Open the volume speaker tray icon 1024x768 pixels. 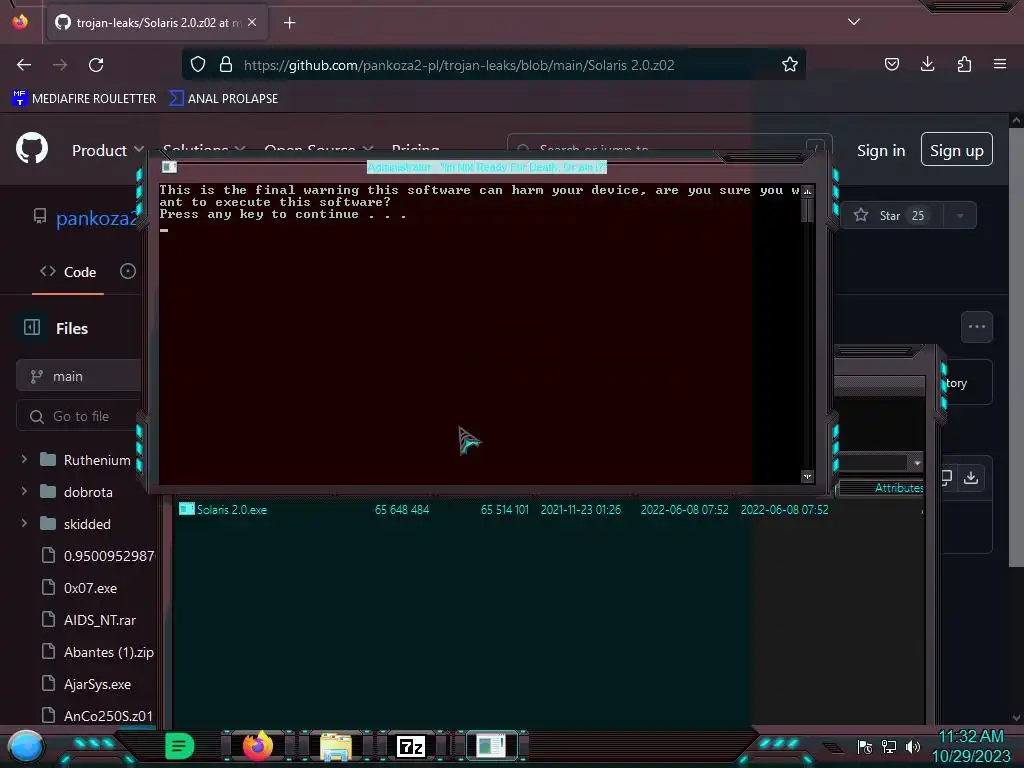tap(913, 746)
